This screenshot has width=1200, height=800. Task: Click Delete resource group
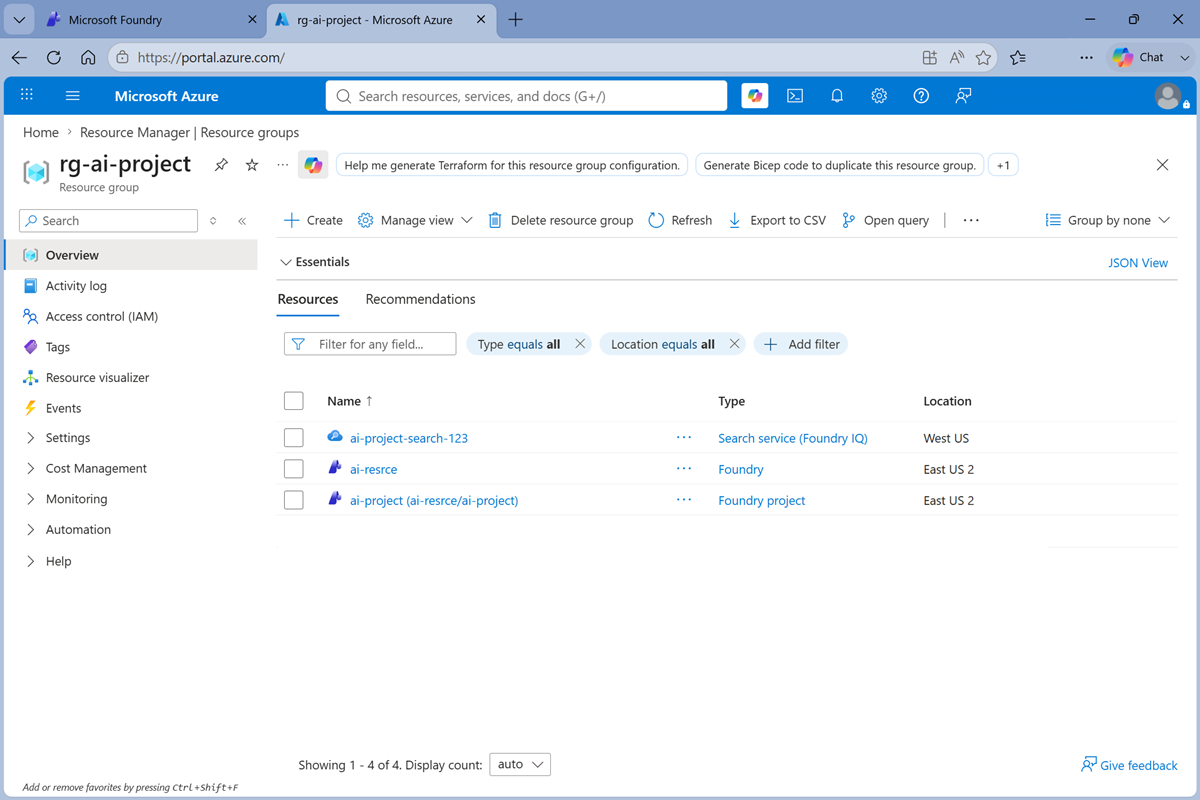(x=560, y=220)
